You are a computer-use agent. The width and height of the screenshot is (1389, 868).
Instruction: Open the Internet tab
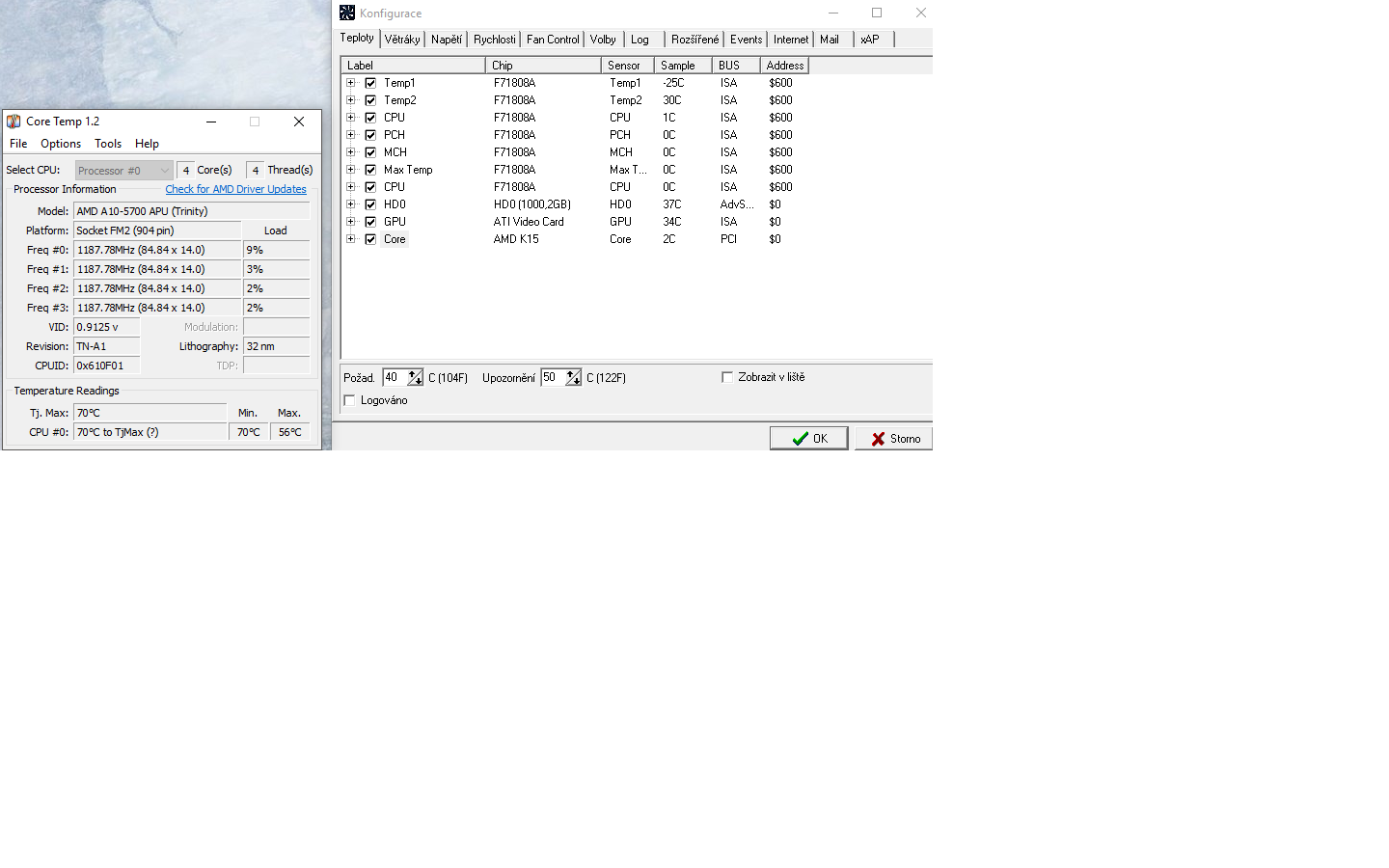[x=791, y=40]
